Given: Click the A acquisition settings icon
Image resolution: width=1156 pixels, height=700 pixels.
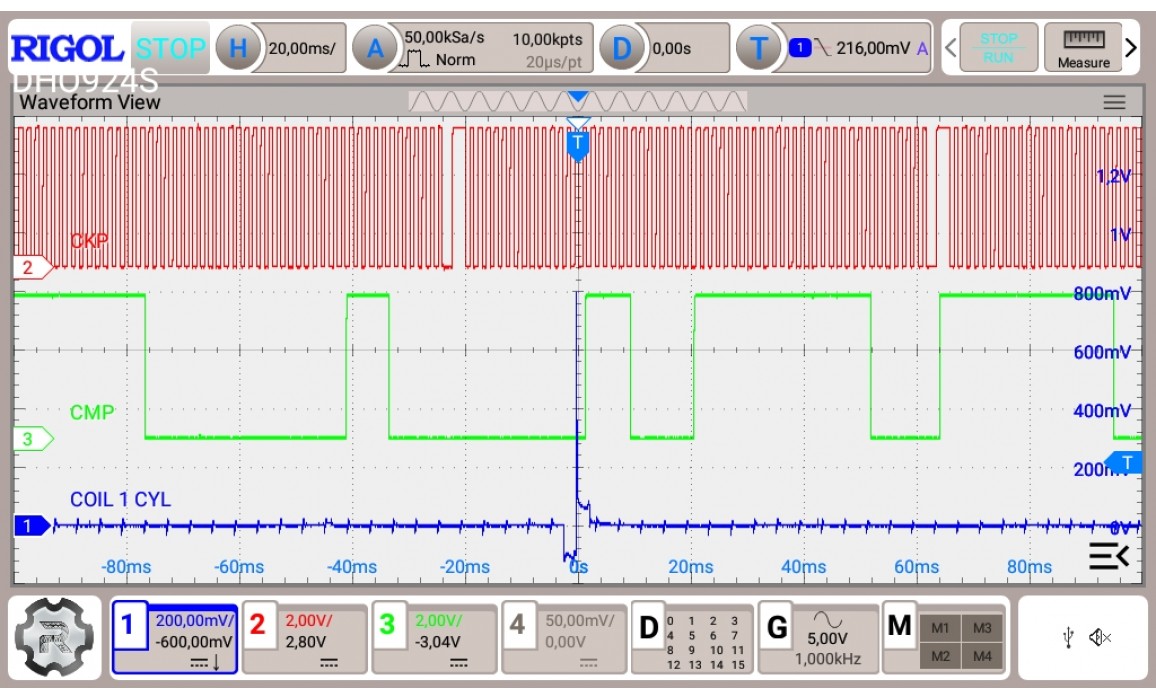Looking at the screenshot, I should pos(375,47).
